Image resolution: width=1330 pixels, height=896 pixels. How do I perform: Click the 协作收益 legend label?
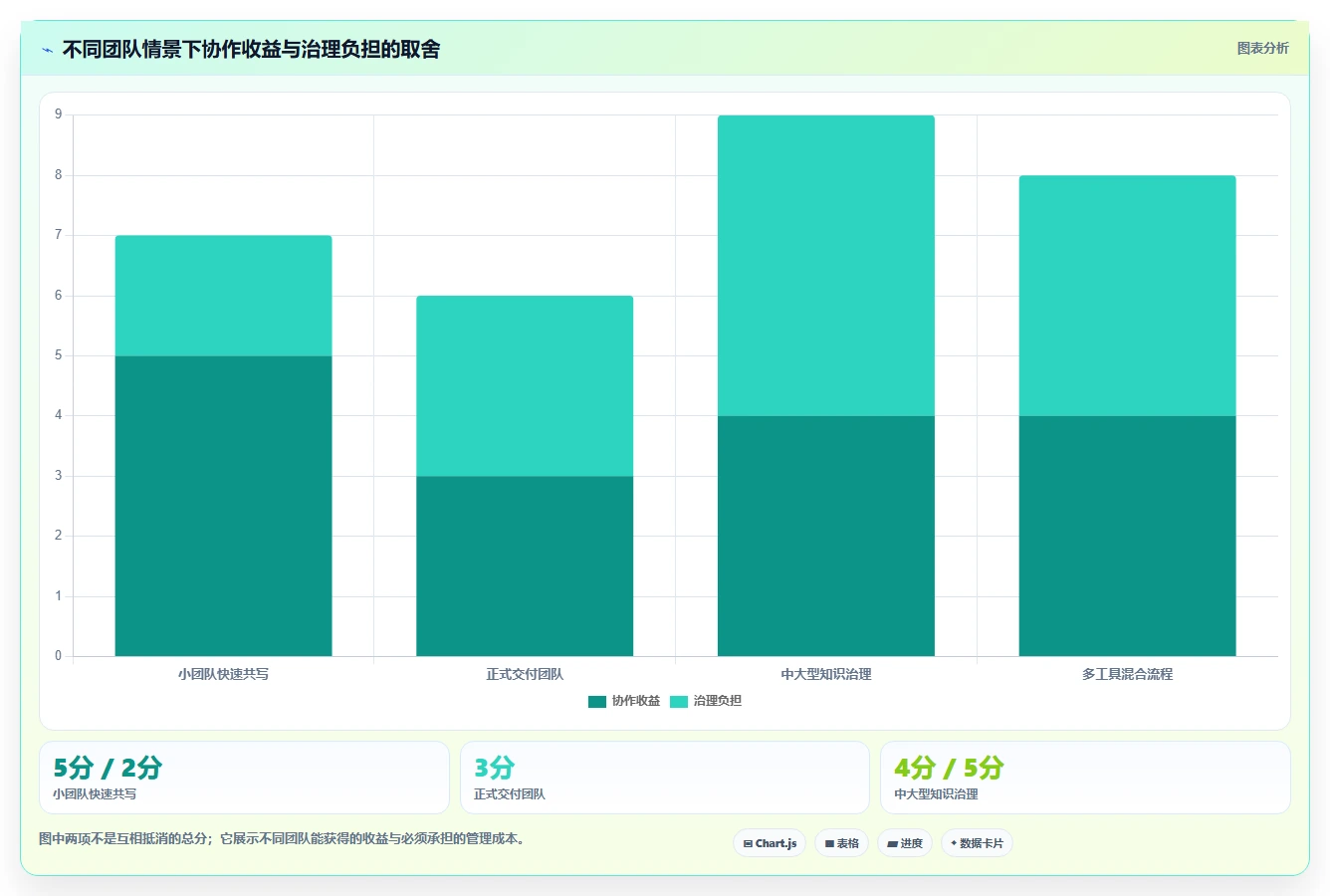point(636,701)
